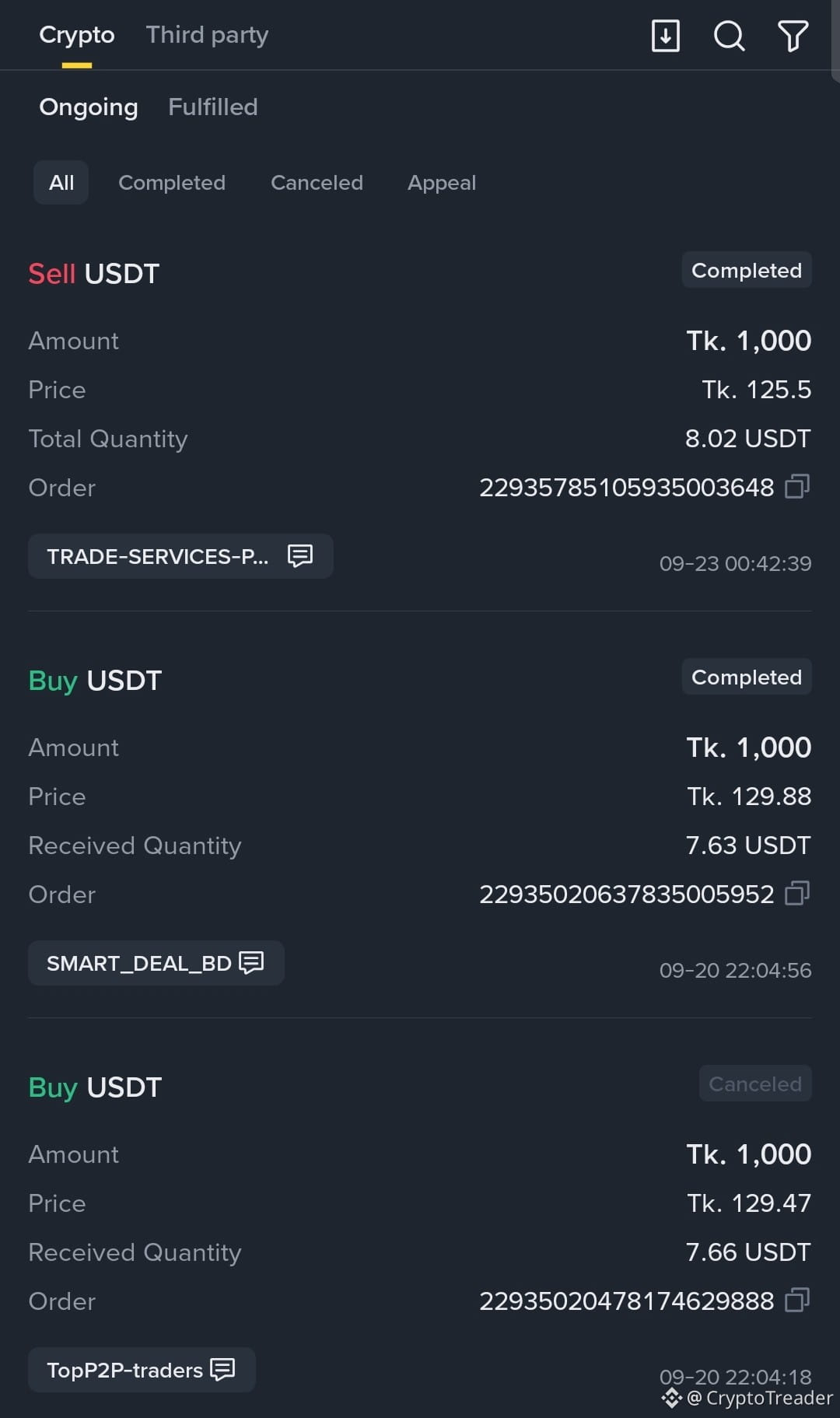Open chat icon beside TopP2P-traders
The height and width of the screenshot is (1418, 840).
click(x=222, y=1369)
